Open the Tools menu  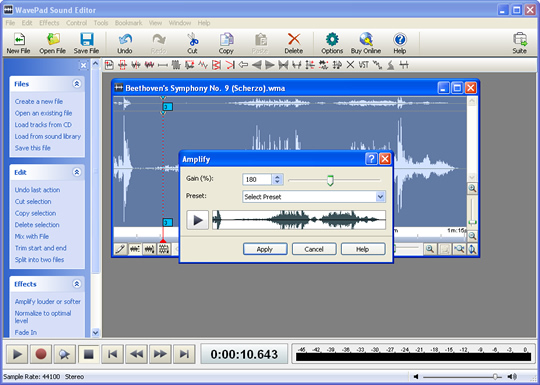tap(101, 23)
